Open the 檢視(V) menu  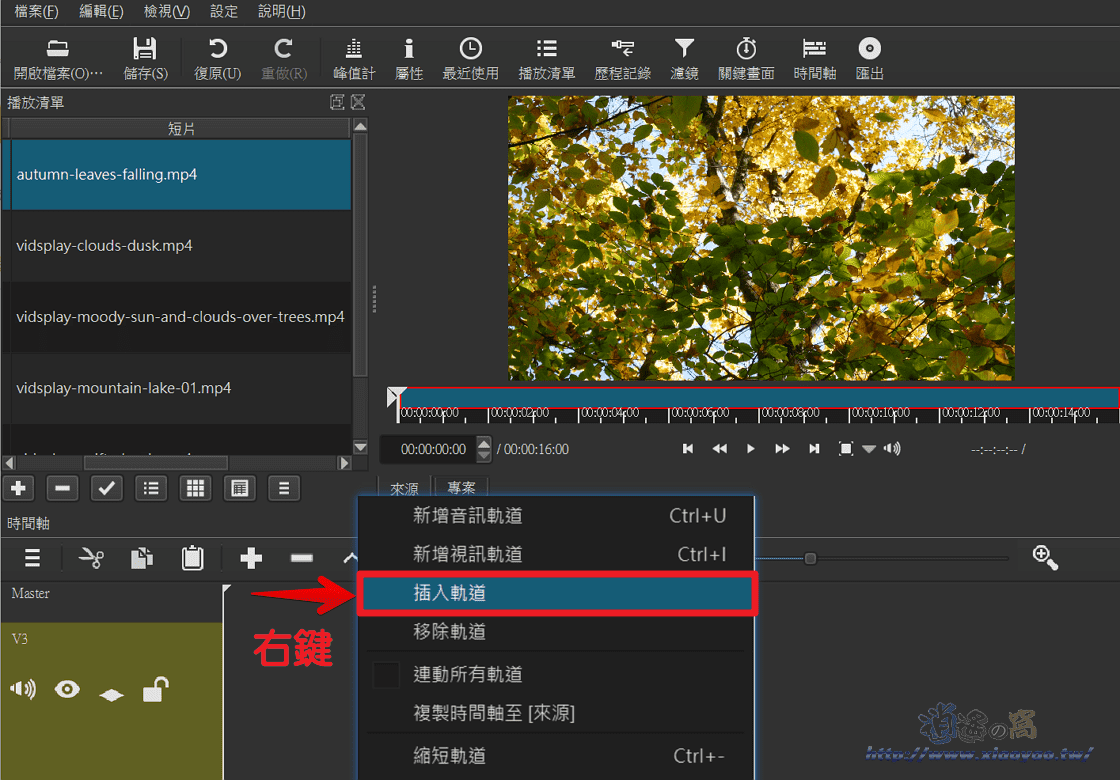[x=166, y=11]
